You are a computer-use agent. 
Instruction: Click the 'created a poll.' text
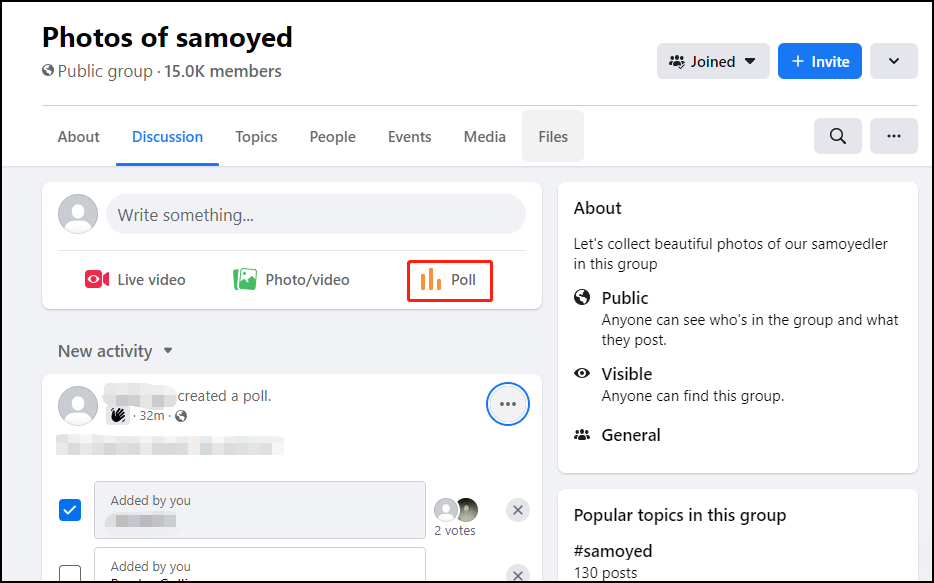click(x=225, y=396)
